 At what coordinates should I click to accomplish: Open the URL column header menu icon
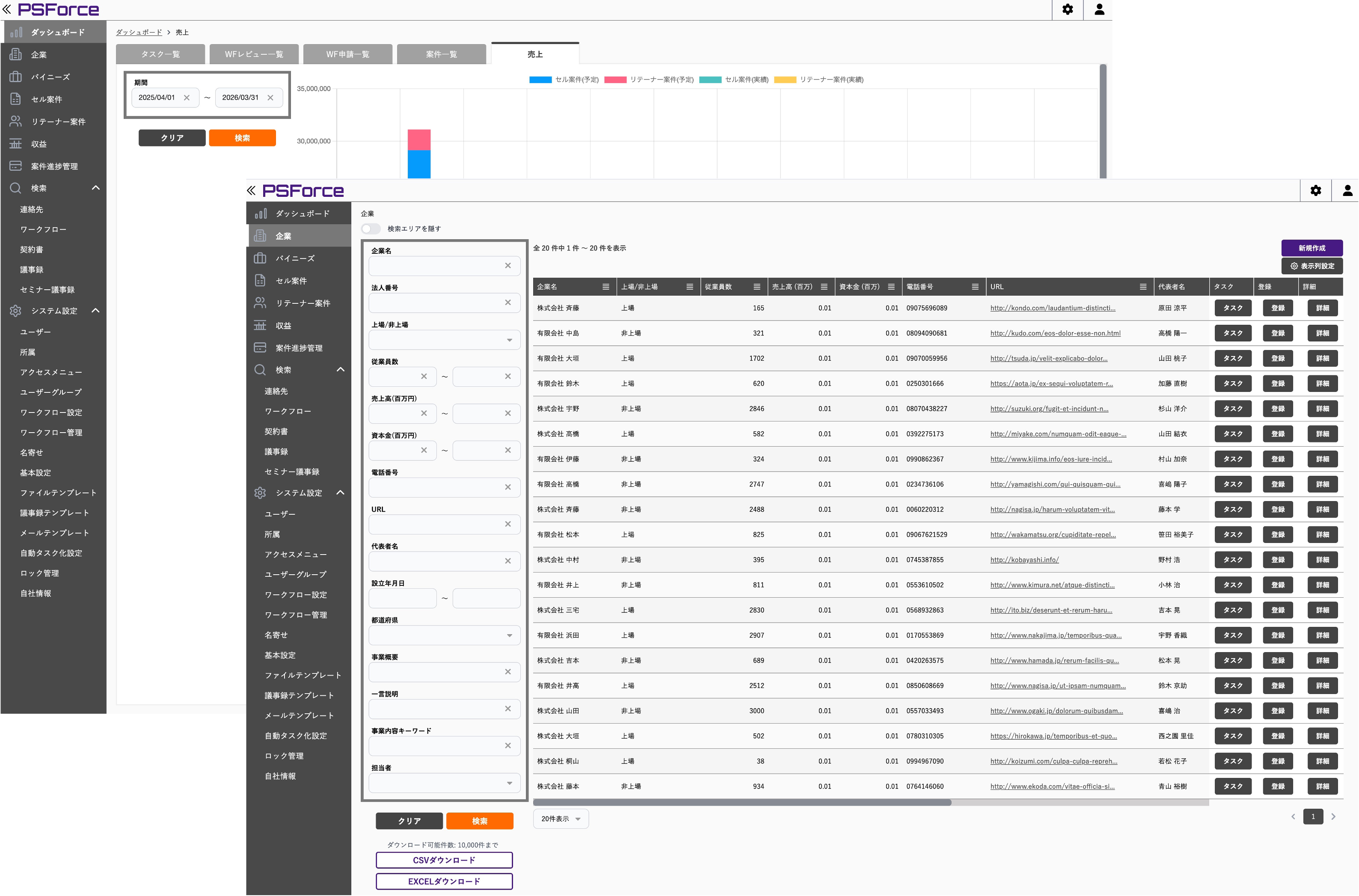(1143, 287)
